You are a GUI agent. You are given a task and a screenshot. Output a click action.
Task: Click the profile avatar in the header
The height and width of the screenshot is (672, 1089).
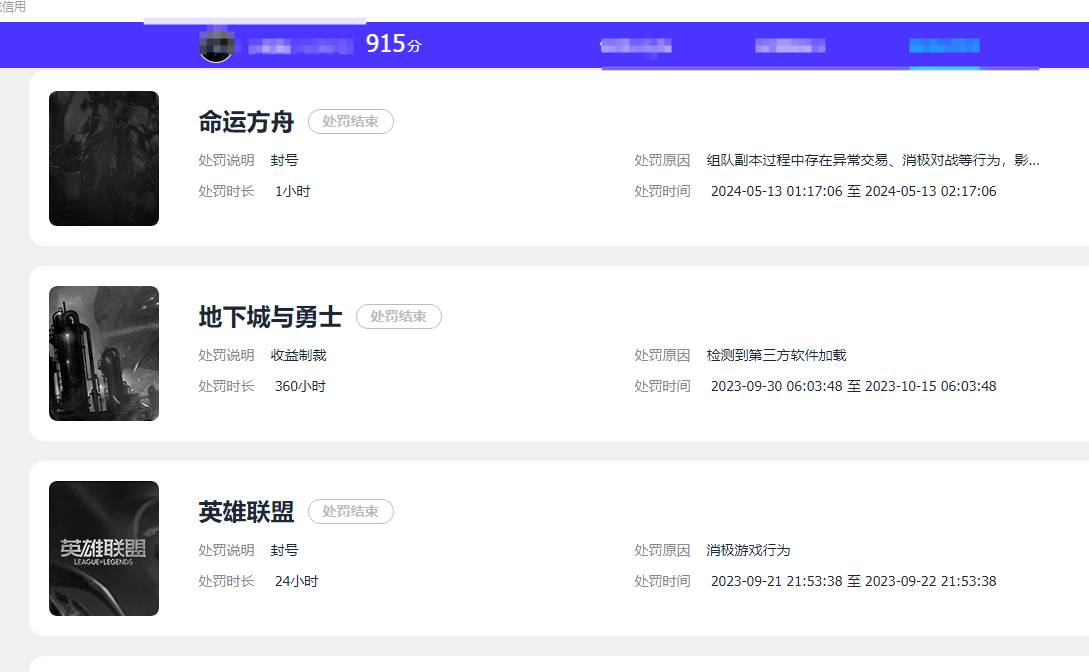click(216, 45)
